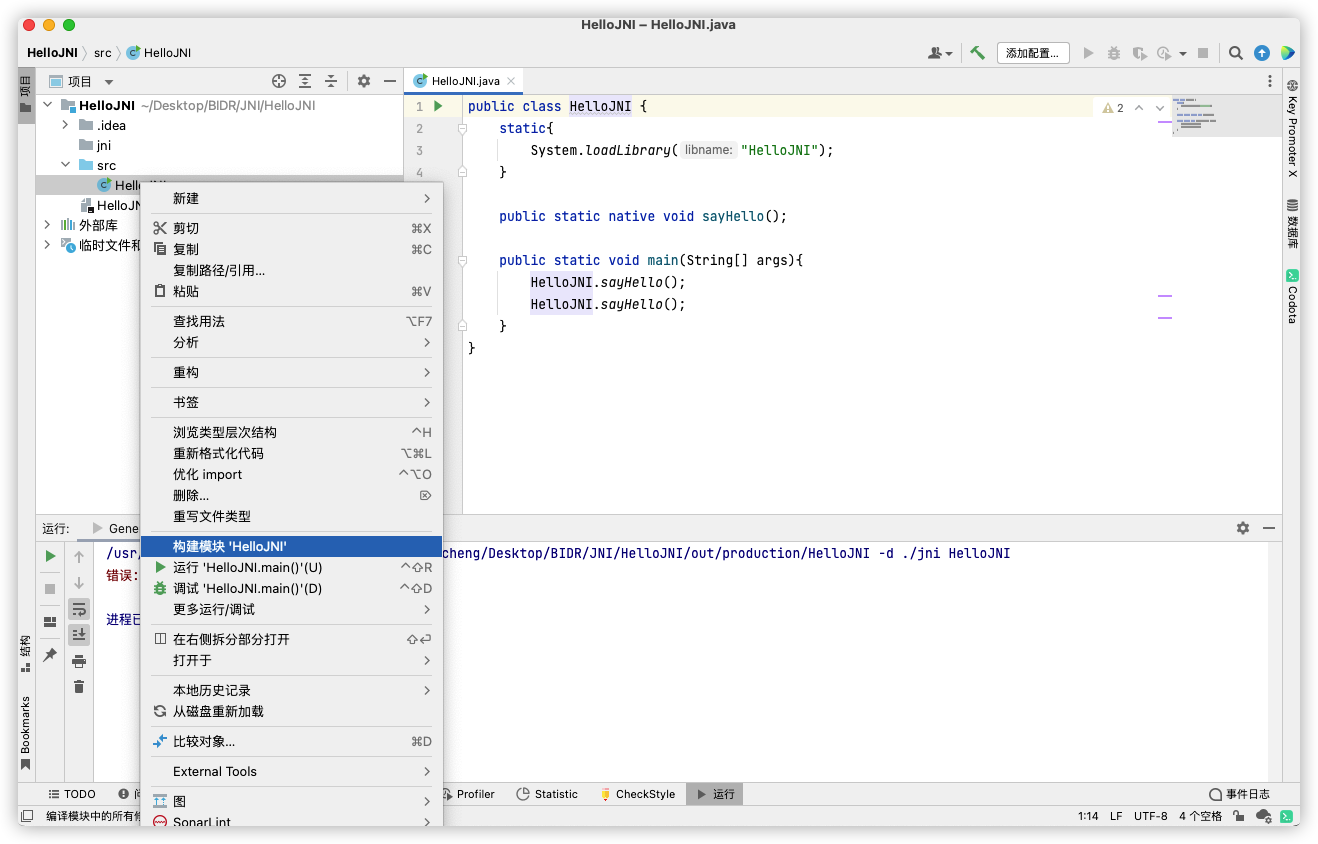Click the UTF-8 encoding in status bar
1318x844 pixels.
coord(1150,816)
